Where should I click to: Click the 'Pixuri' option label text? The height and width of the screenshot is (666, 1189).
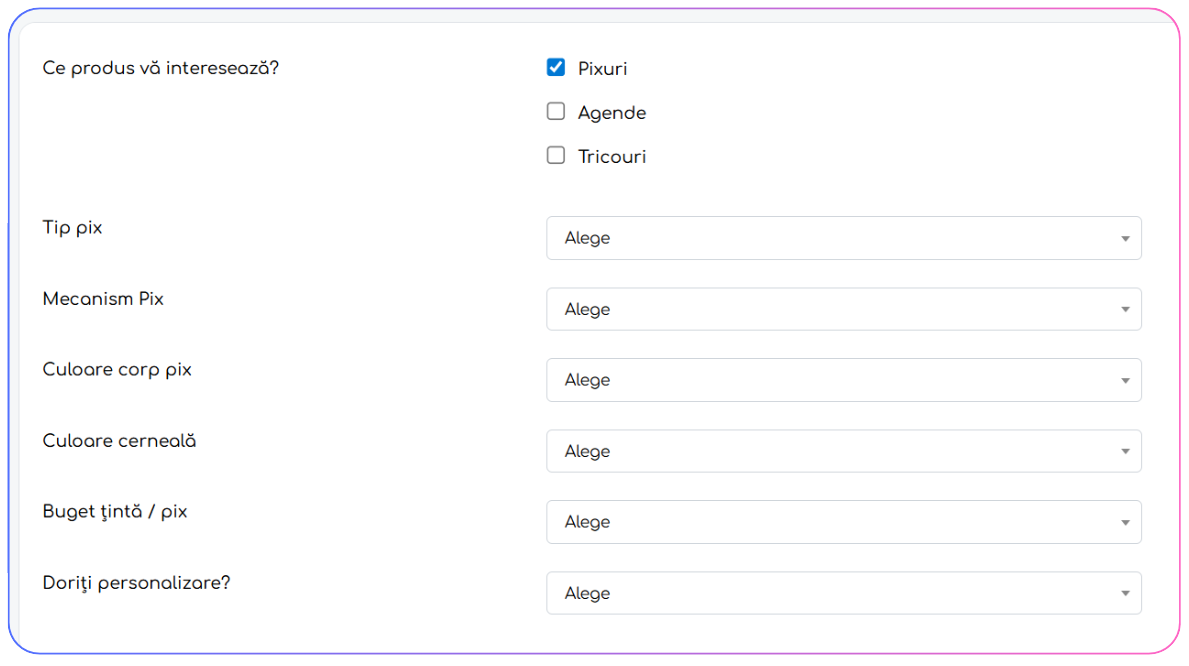[x=603, y=69]
